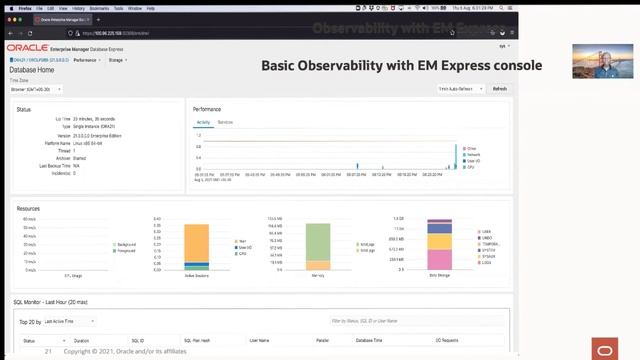Viewport: 640px width, 360px height.
Task: Click the SYSAUX legend swatch in Data Storage
Action: [479, 256]
